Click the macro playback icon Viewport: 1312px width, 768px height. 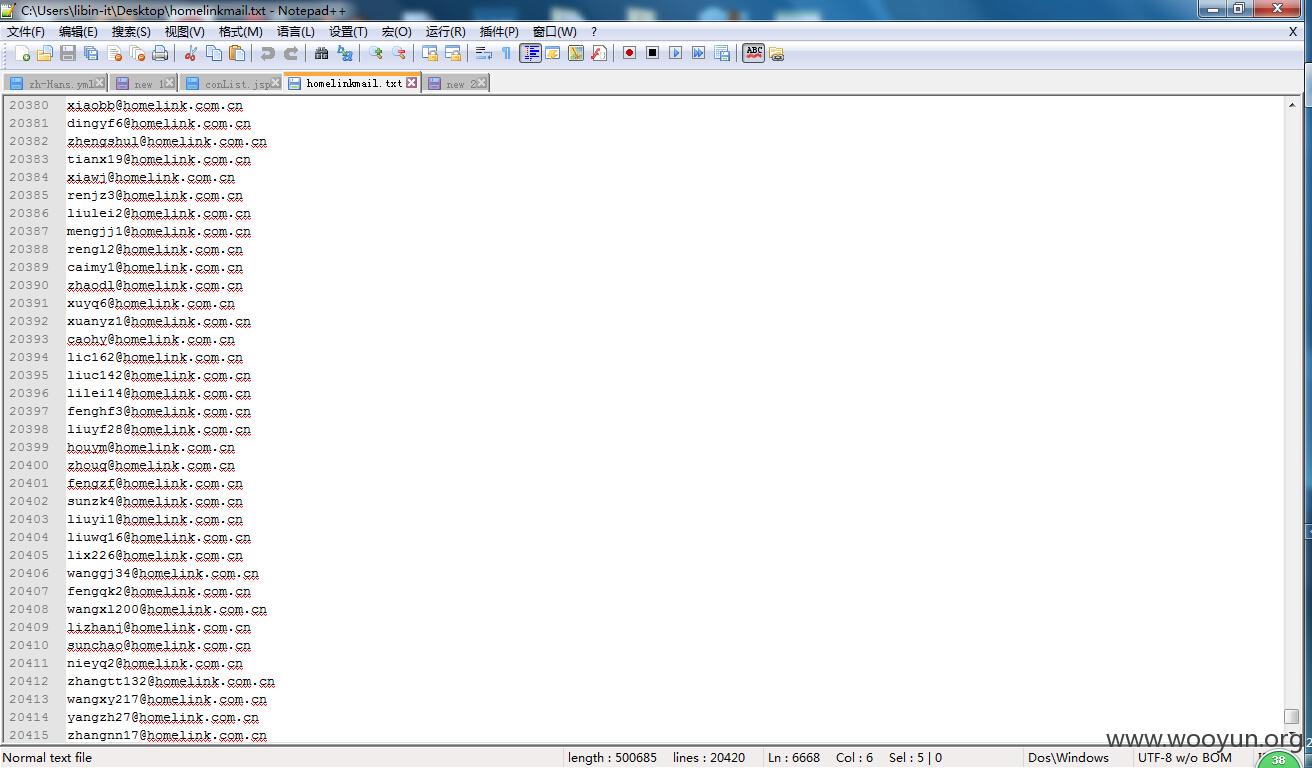click(676, 53)
